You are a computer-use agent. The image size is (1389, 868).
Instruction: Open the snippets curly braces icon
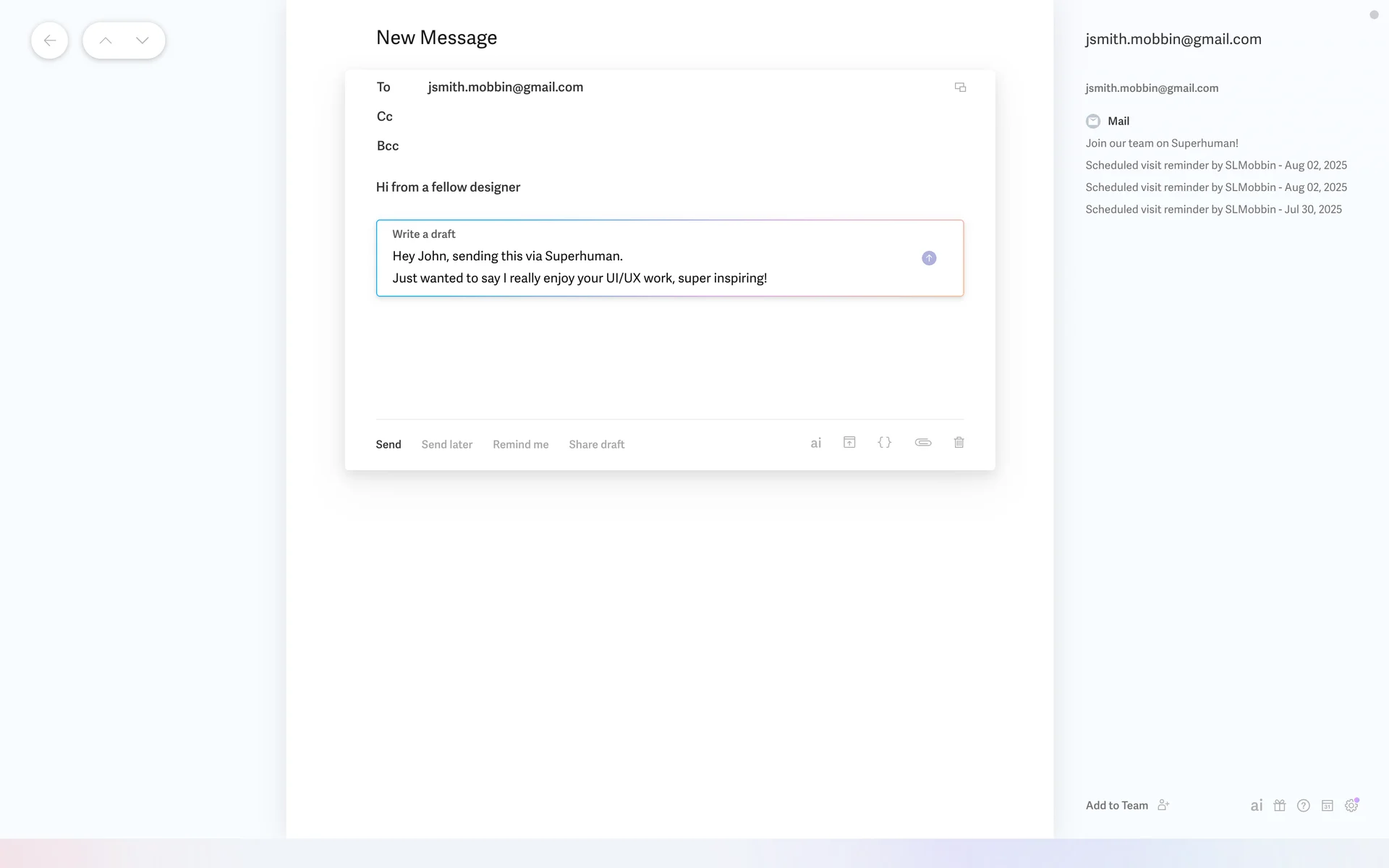pos(884,443)
